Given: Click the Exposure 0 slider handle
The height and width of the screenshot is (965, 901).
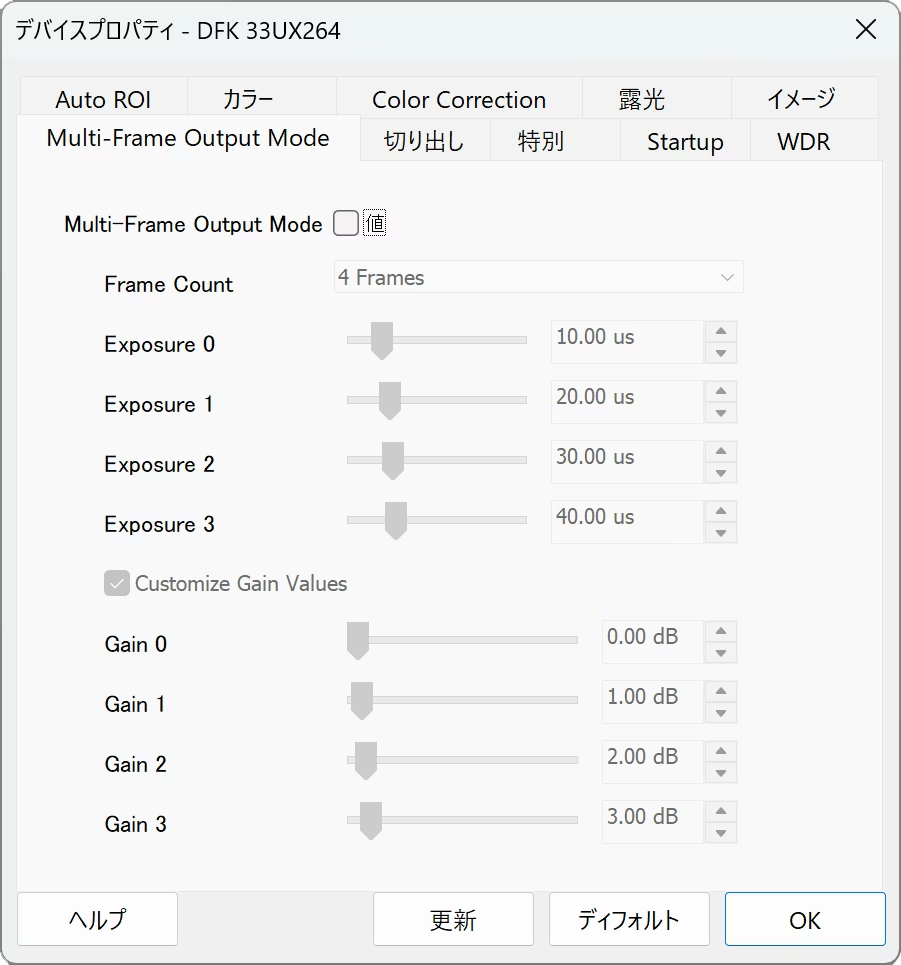Looking at the screenshot, I should click(380, 340).
